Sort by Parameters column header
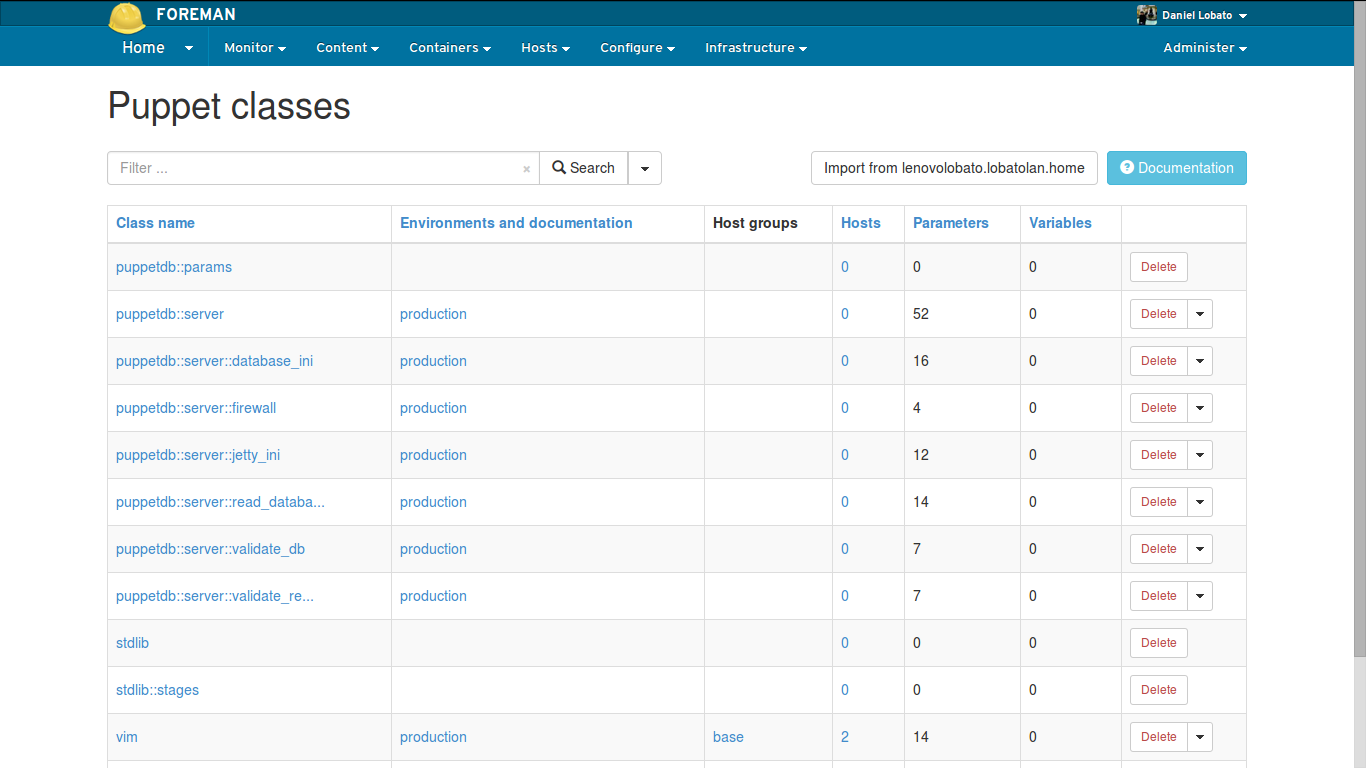 click(x=950, y=223)
